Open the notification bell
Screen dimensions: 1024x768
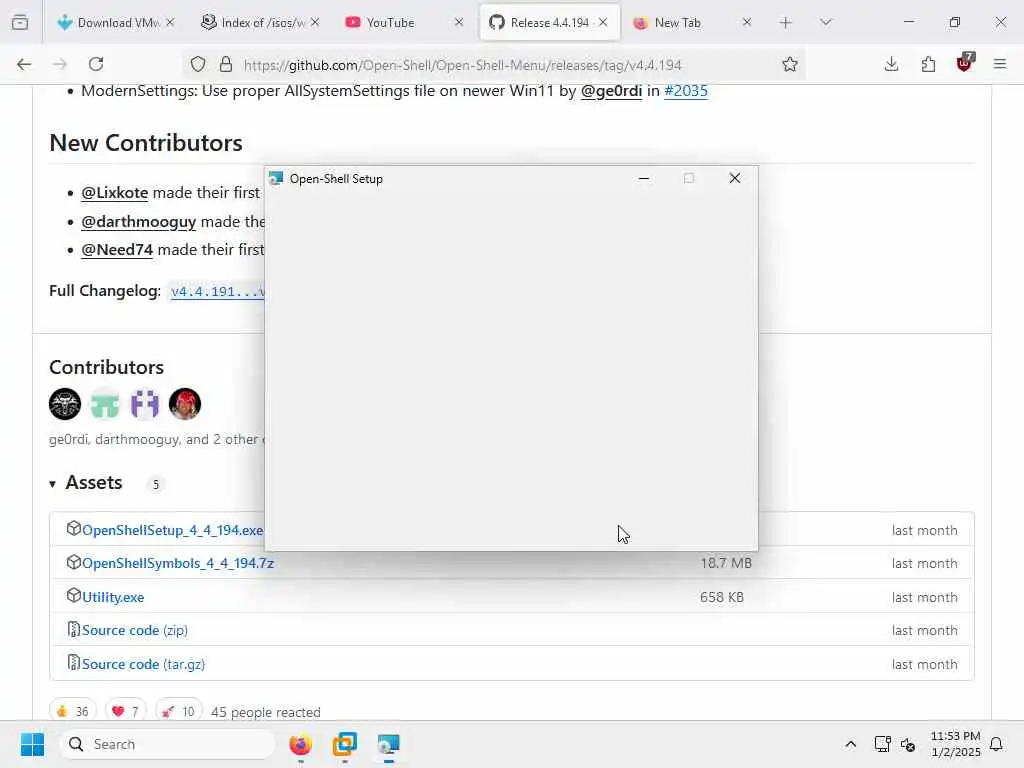(997, 744)
